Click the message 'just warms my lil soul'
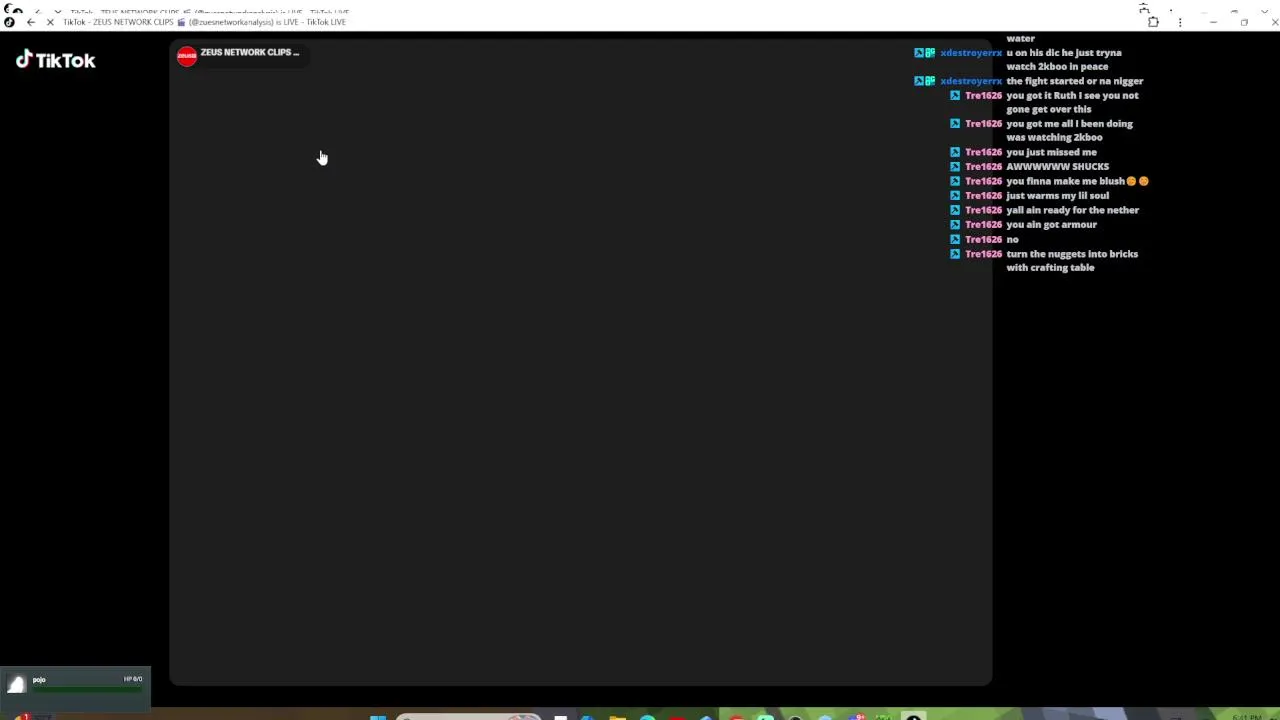 (1057, 196)
